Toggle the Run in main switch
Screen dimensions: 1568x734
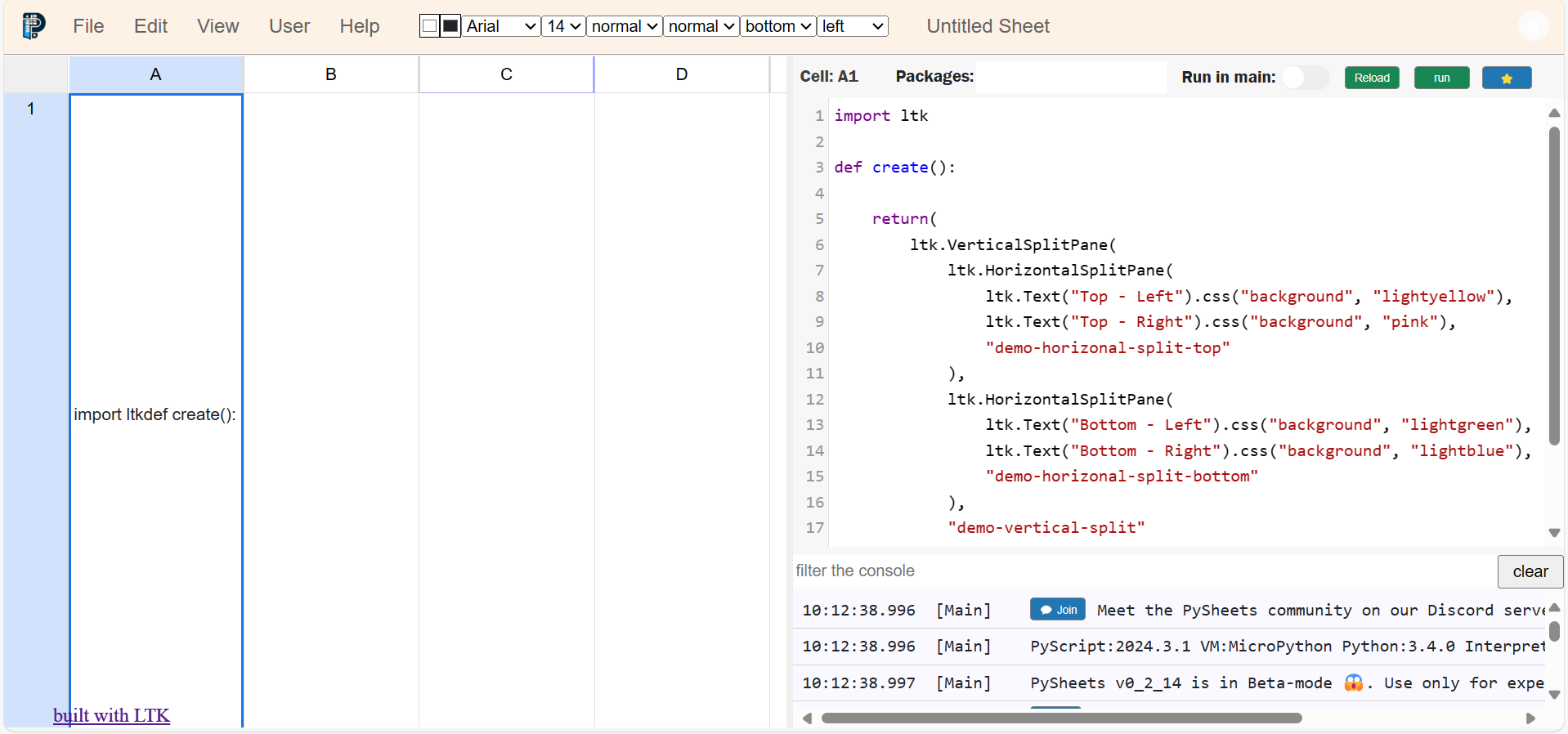tap(1304, 78)
